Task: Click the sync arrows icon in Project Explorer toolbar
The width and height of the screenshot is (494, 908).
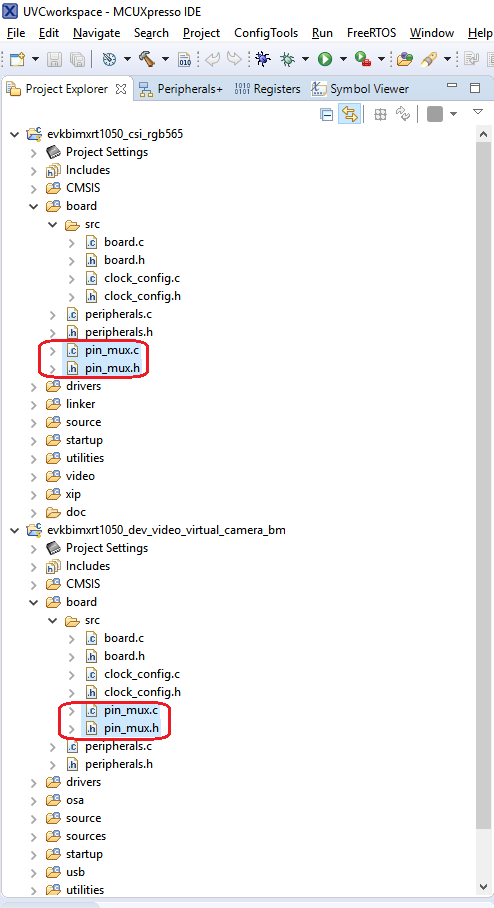Action: pos(402,114)
